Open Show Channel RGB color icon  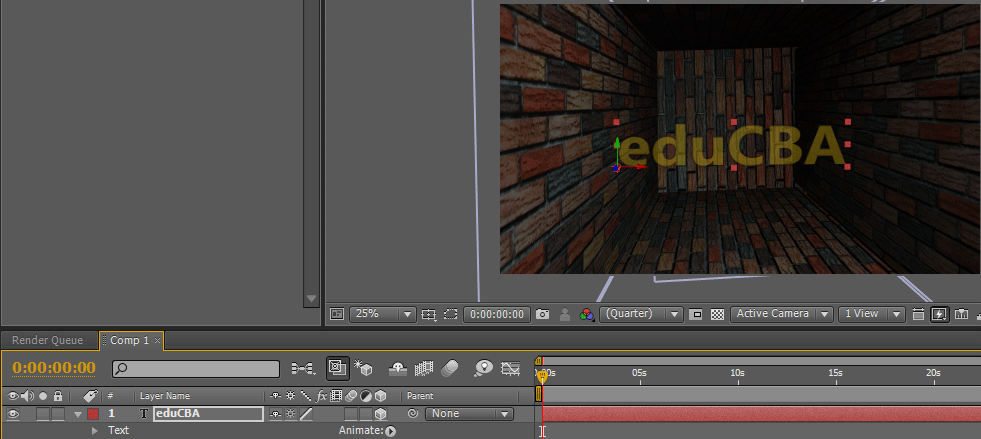click(x=586, y=314)
